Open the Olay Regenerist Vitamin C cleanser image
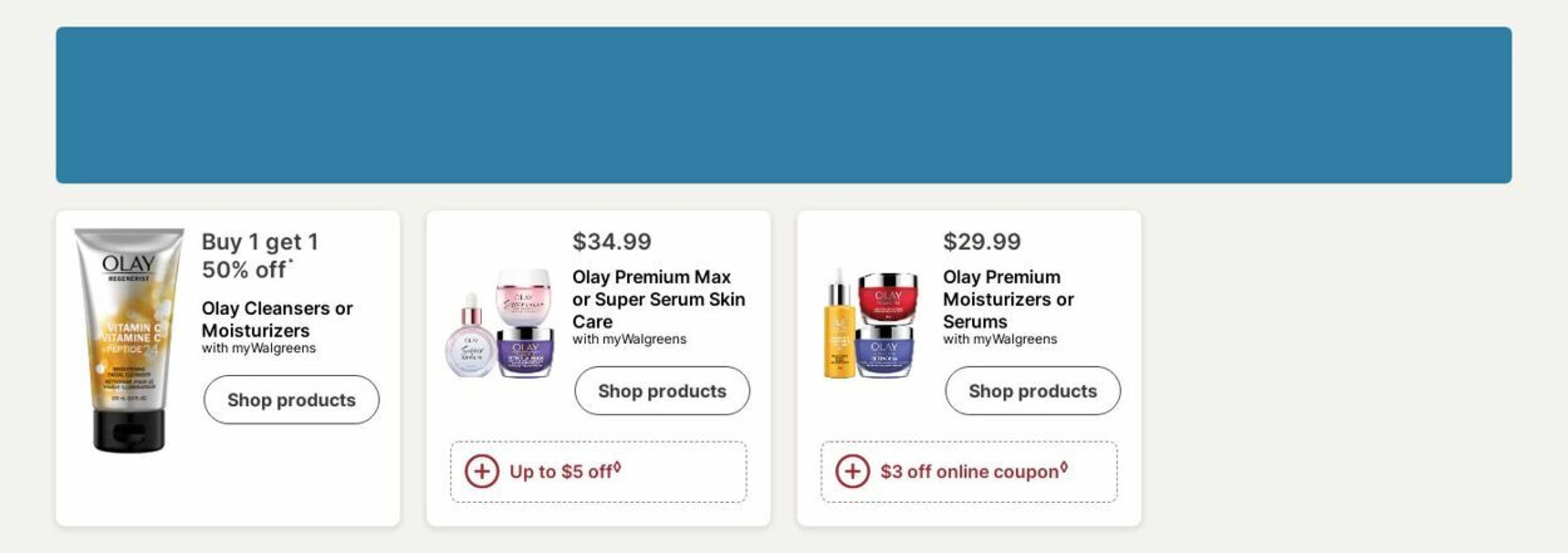1568x553 pixels. point(128,341)
